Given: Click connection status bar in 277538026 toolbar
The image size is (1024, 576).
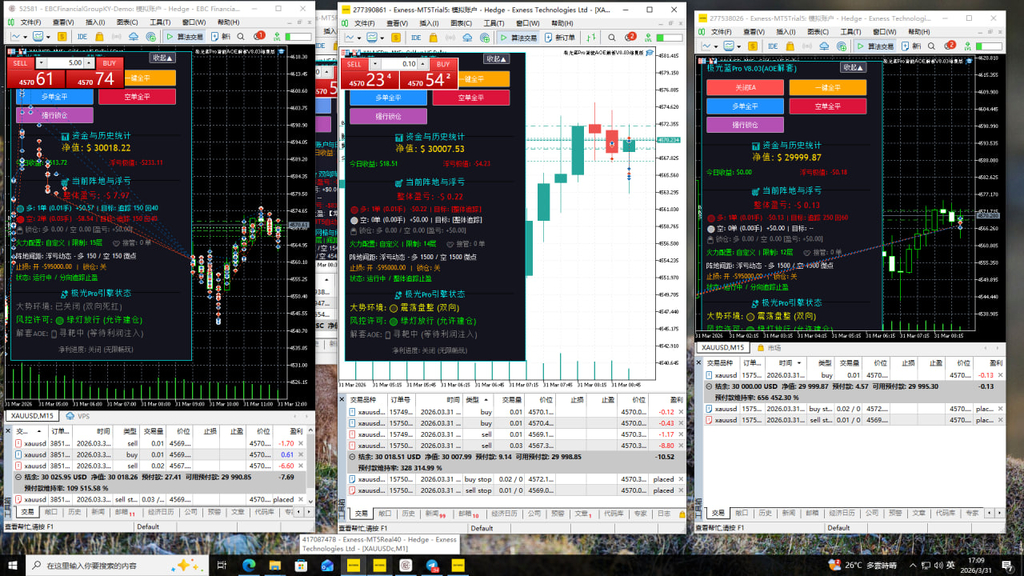Looking at the screenshot, I should pos(989,46).
